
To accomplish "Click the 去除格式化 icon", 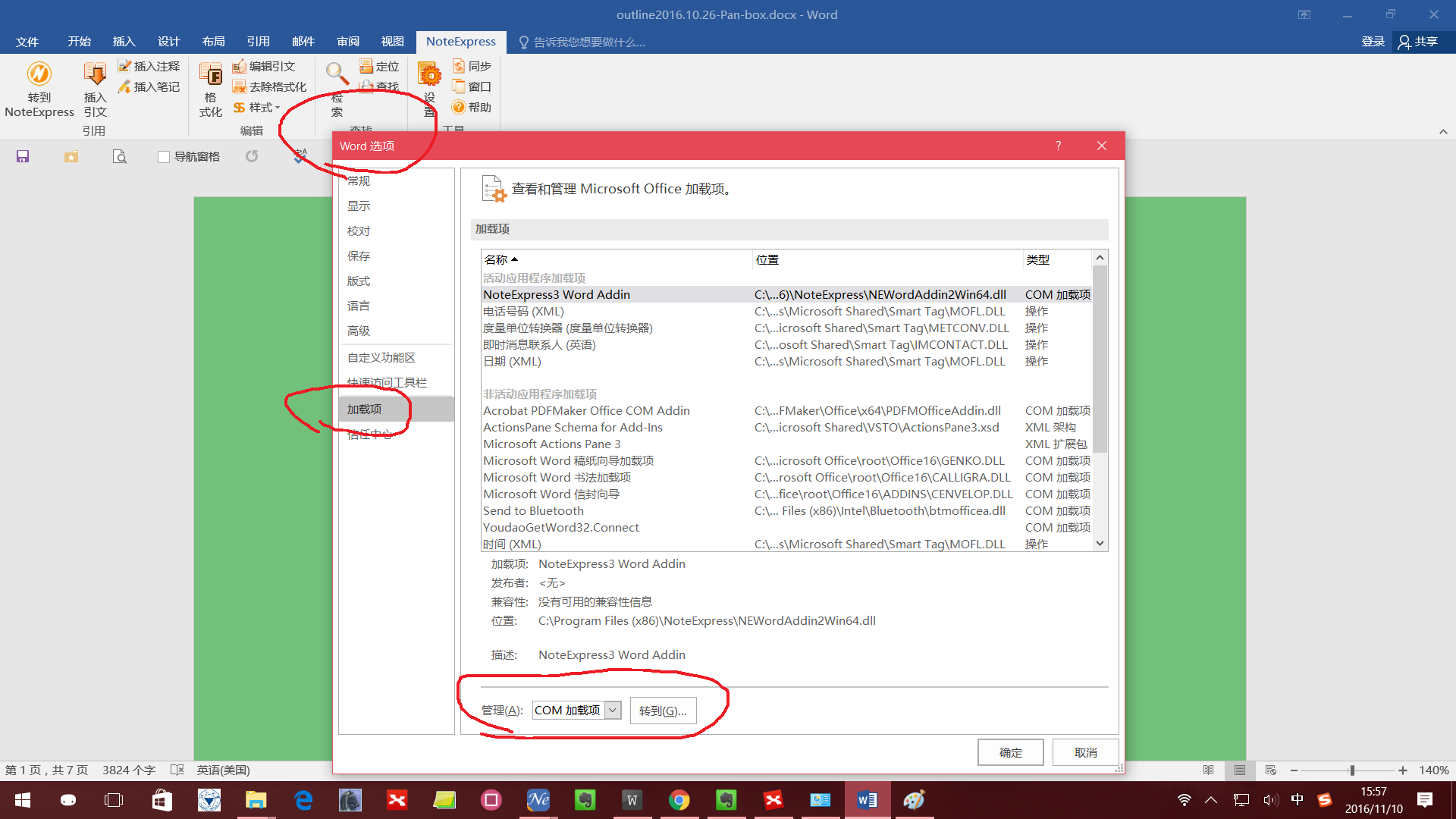I will point(269,87).
